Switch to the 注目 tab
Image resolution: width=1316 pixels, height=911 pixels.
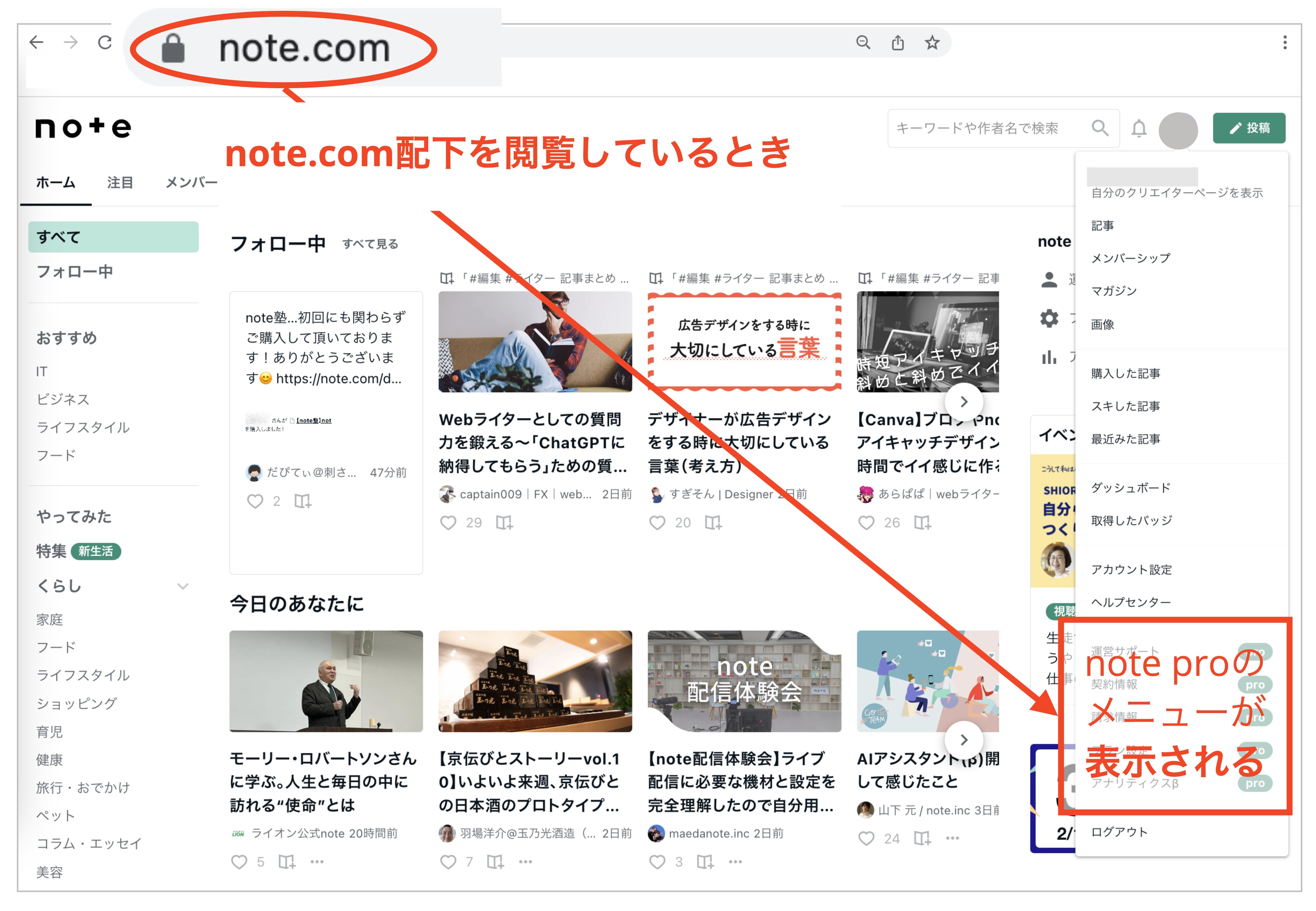(120, 183)
